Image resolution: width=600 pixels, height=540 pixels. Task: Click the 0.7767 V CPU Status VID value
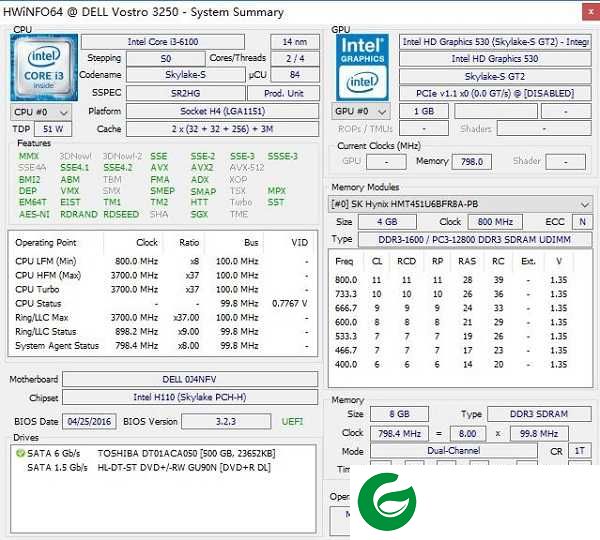coord(289,303)
